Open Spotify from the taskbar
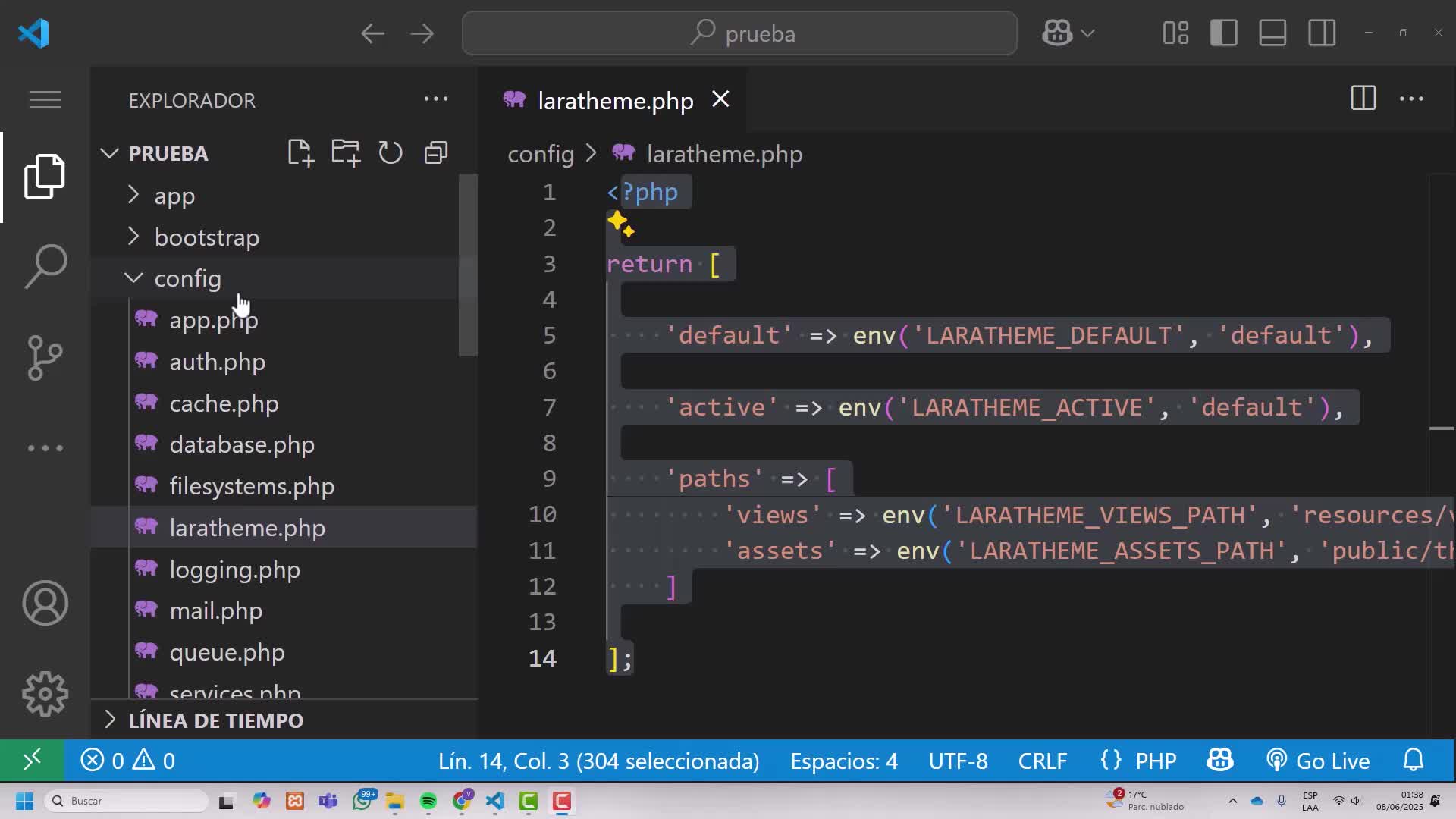Image resolution: width=1456 pixels, height=819 pixels. pos(428,801)
